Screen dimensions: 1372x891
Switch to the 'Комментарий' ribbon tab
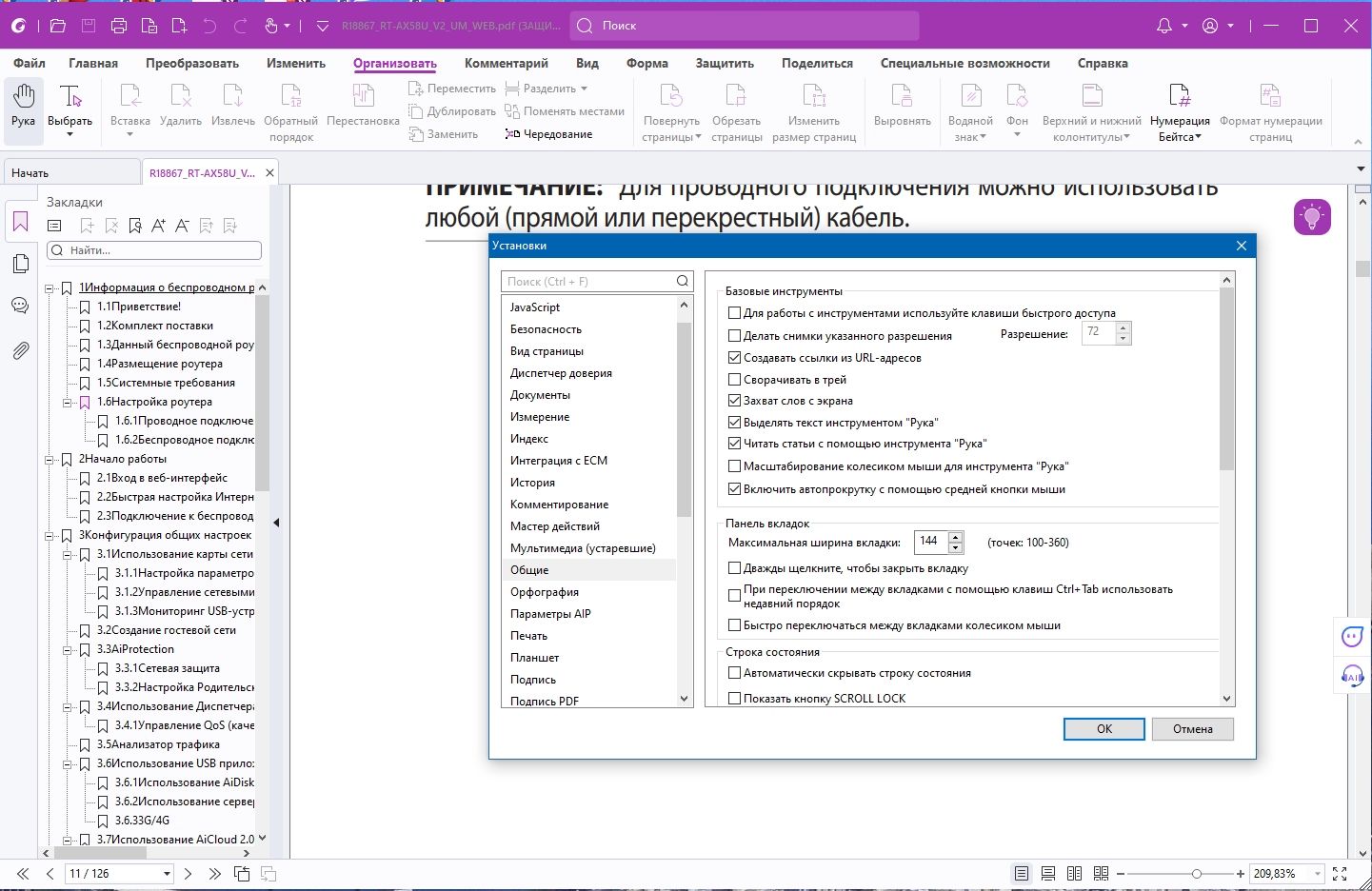pyautogui.click(x=505, y=63)
